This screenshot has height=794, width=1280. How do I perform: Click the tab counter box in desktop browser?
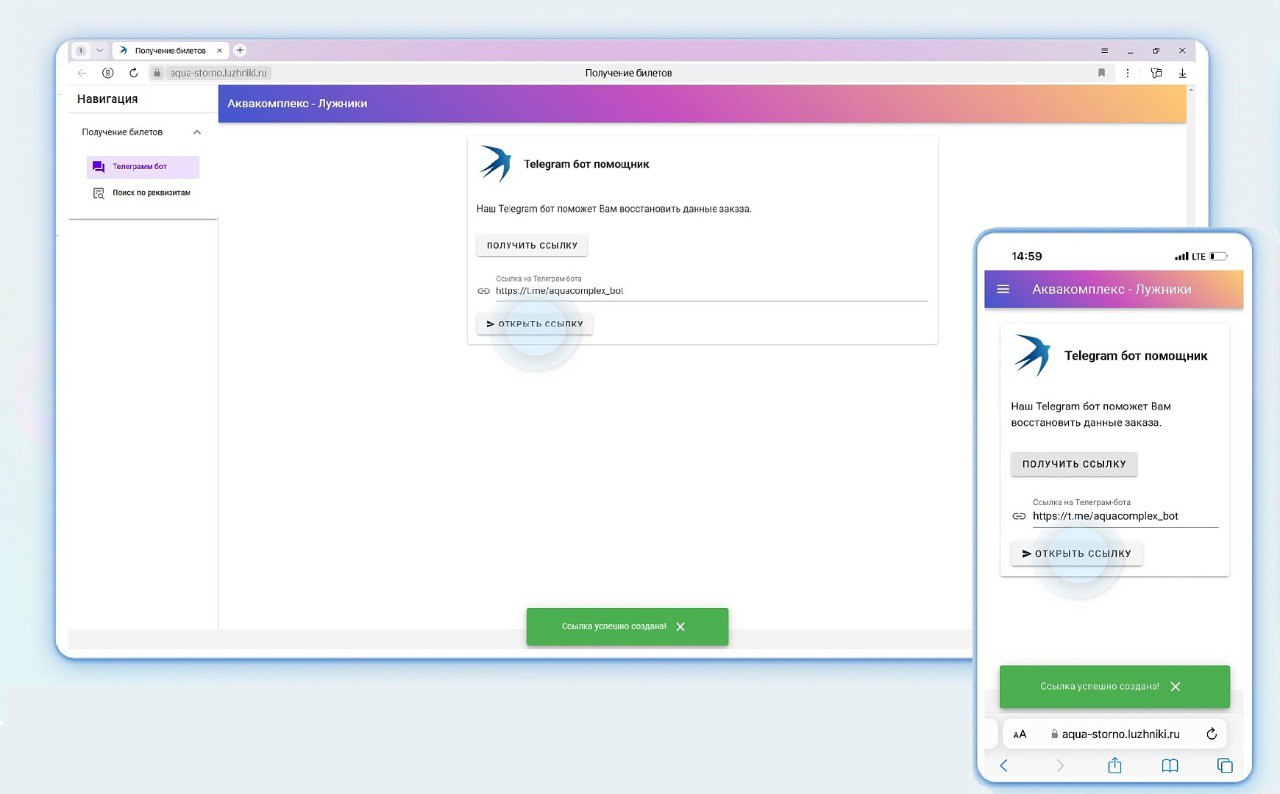[81, 50]
